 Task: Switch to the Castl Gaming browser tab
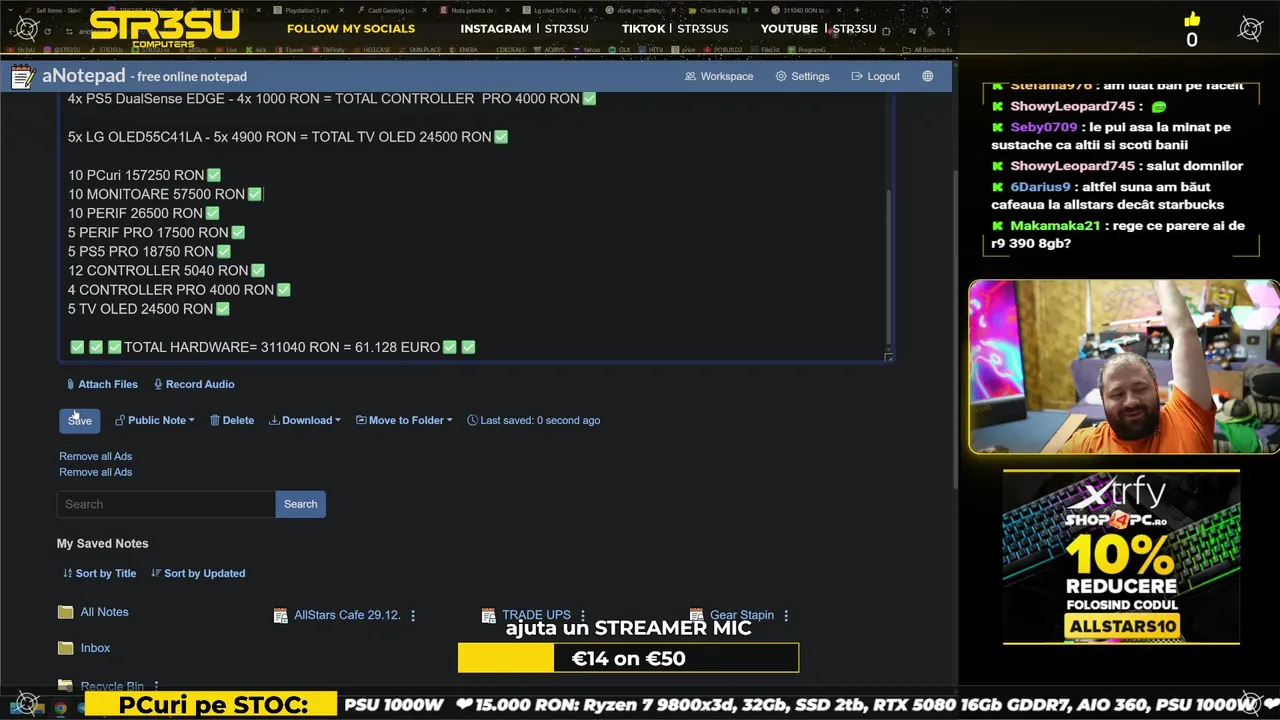click(x=393, y=10)
